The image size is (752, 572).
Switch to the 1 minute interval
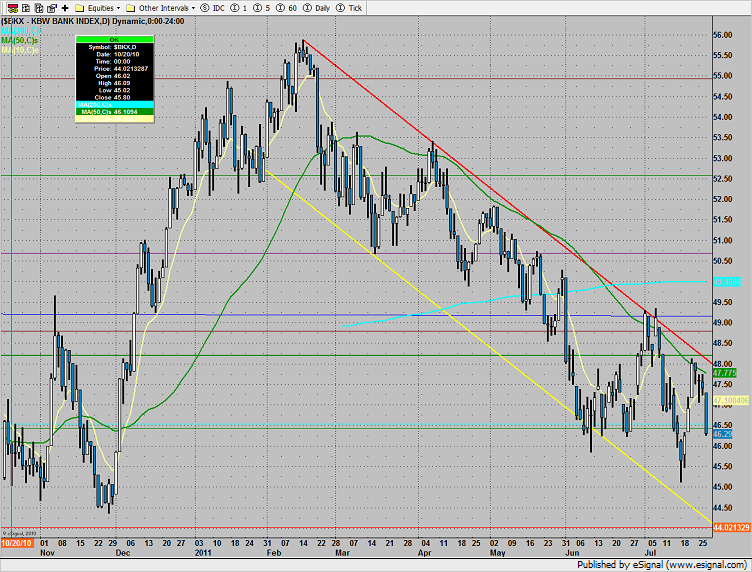tap(239, 8)
